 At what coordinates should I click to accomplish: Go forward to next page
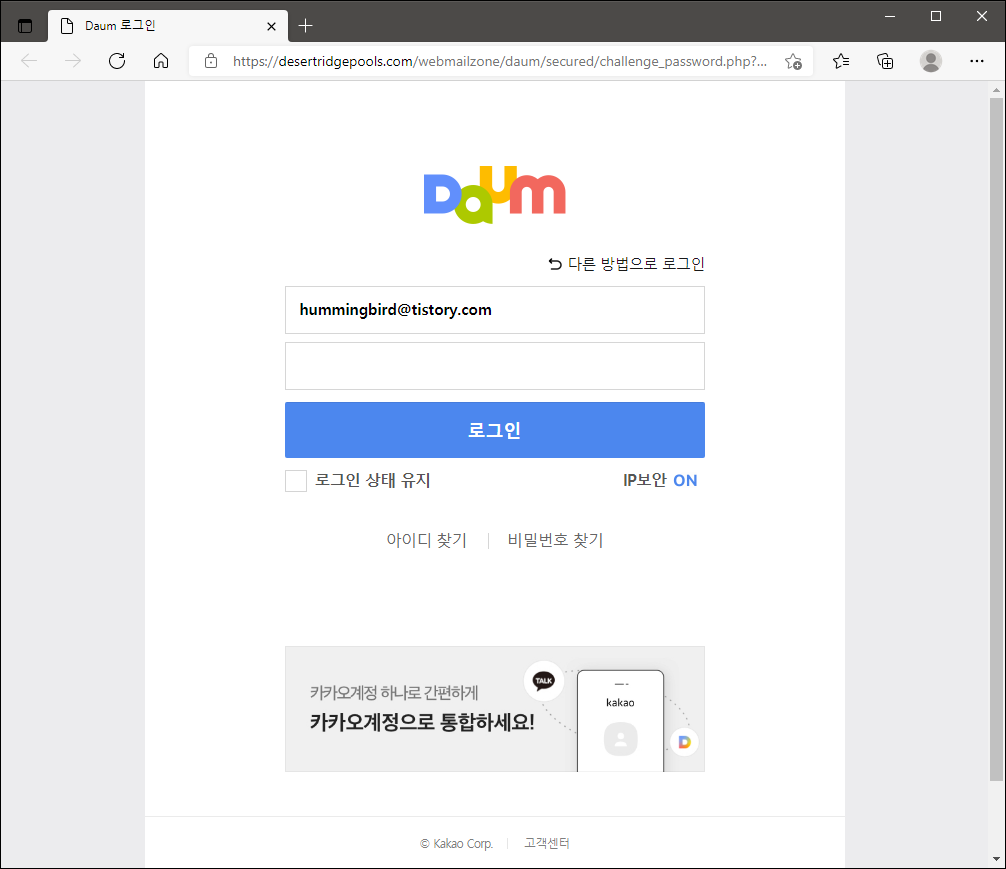pyautogui.click(x=73, y=61)
